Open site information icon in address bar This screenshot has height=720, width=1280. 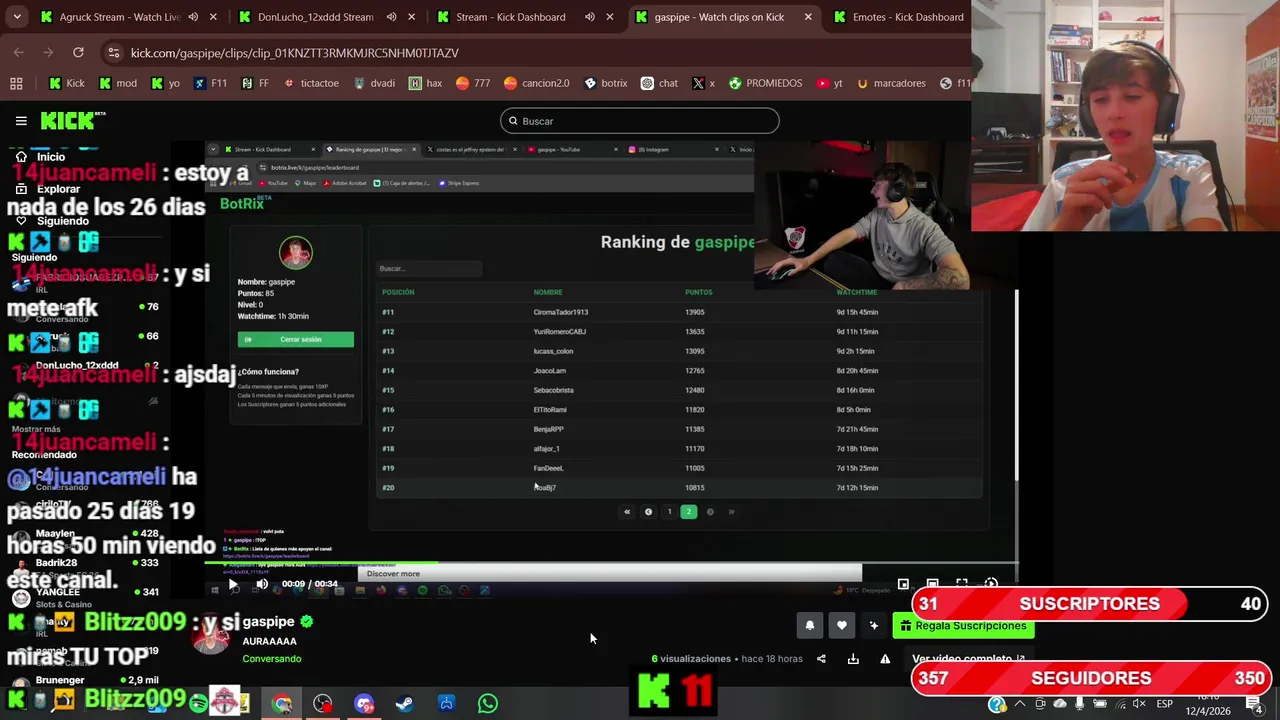[x=112, y=53]
